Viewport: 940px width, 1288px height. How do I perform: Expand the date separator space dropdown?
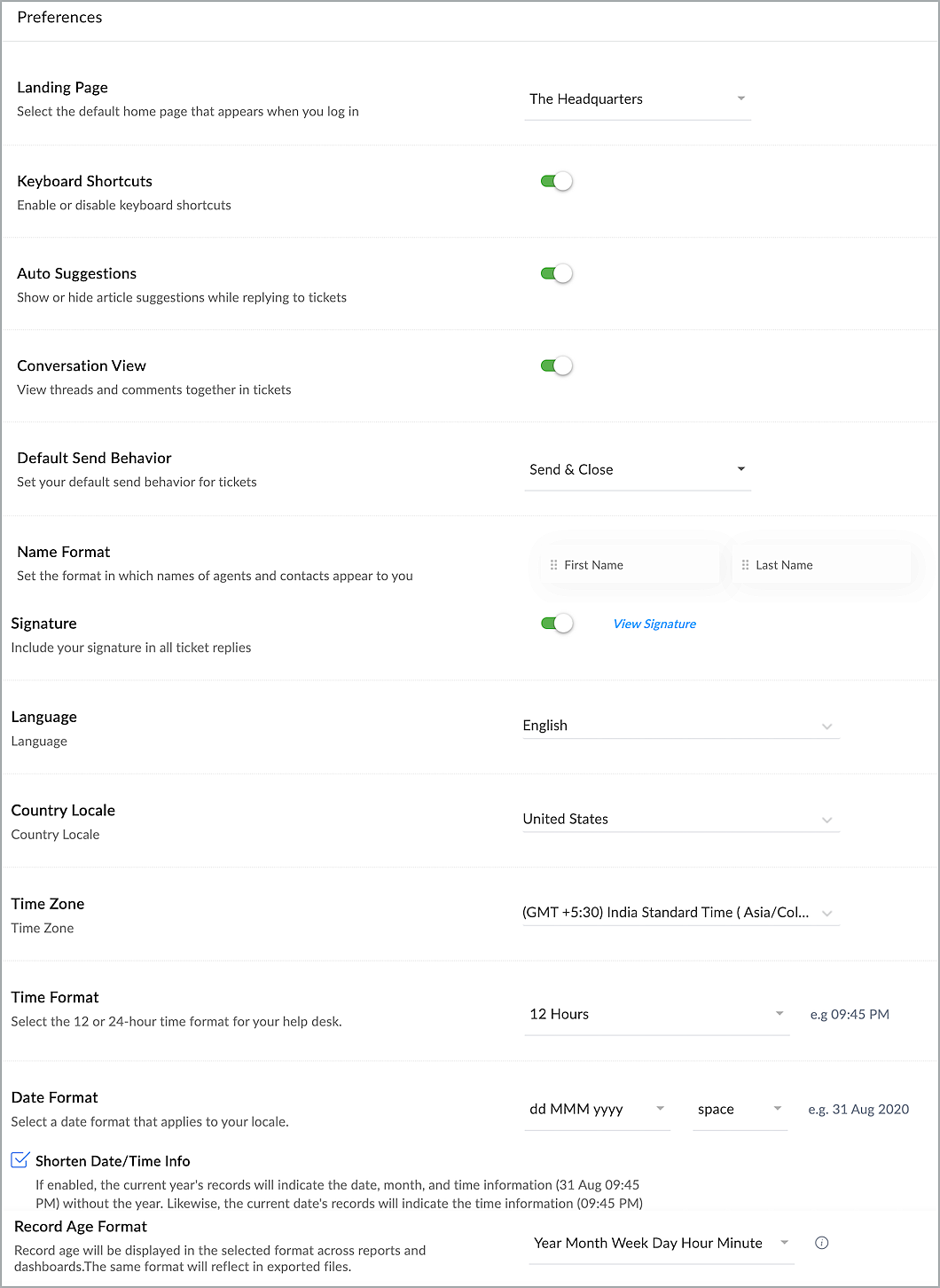(x=740, y=1110)
